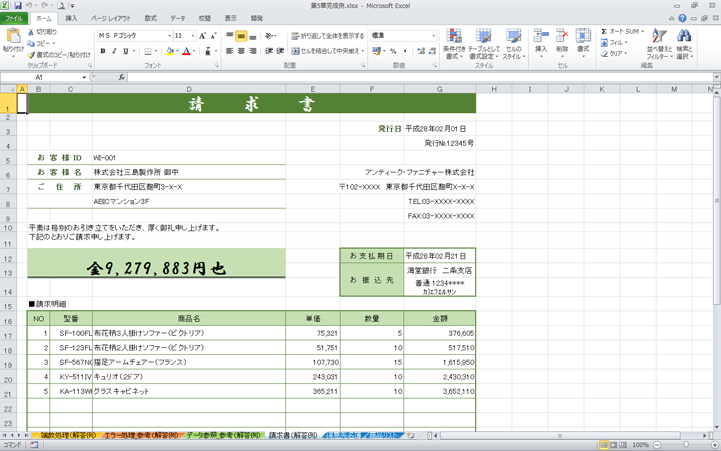Switch to the Formulas (数式) tab
The width and height of the screenshot is (721, 451).
pos(150,18)
